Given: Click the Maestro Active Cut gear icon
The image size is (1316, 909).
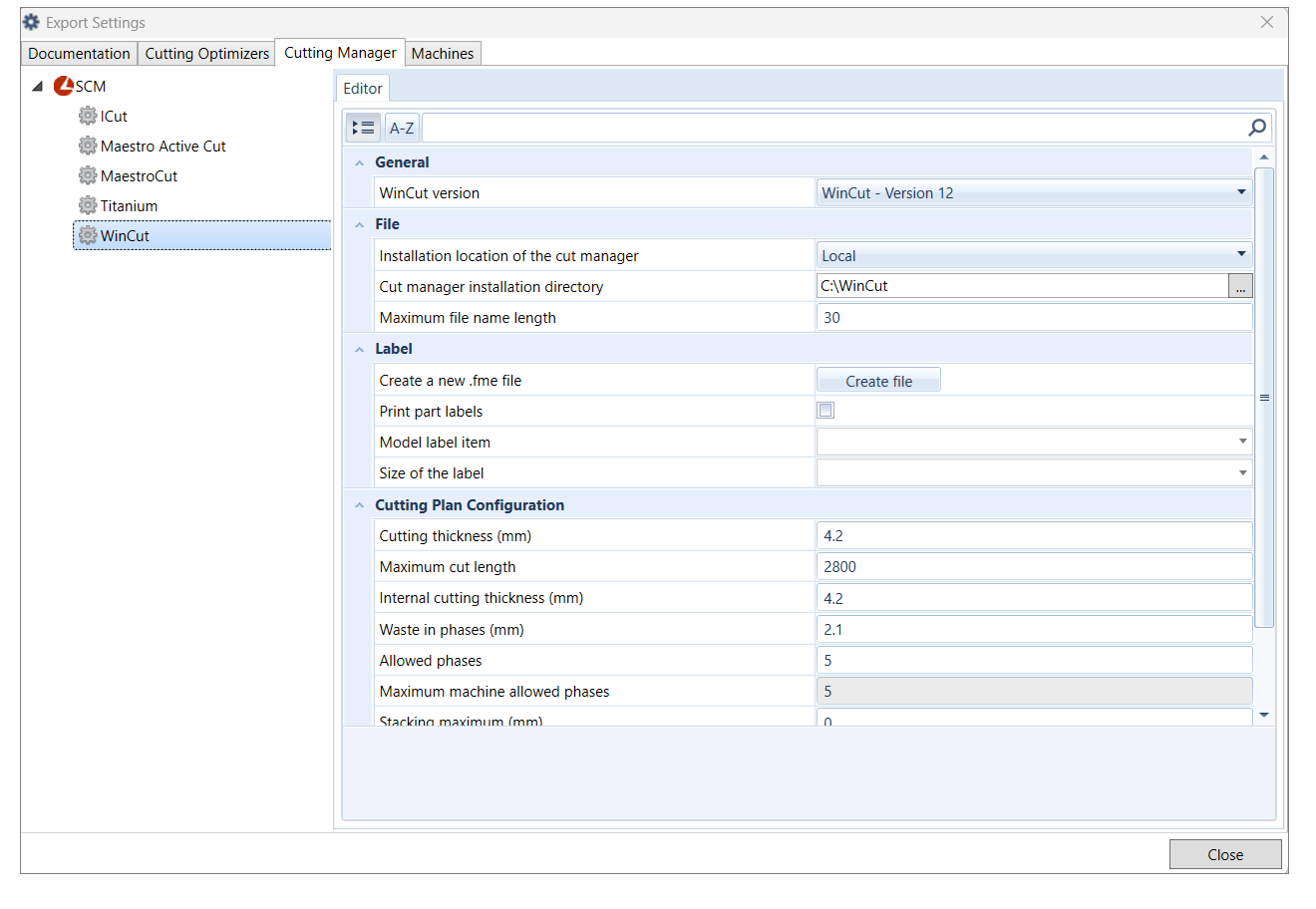Looking at the screenshot, I should (88, 146).
